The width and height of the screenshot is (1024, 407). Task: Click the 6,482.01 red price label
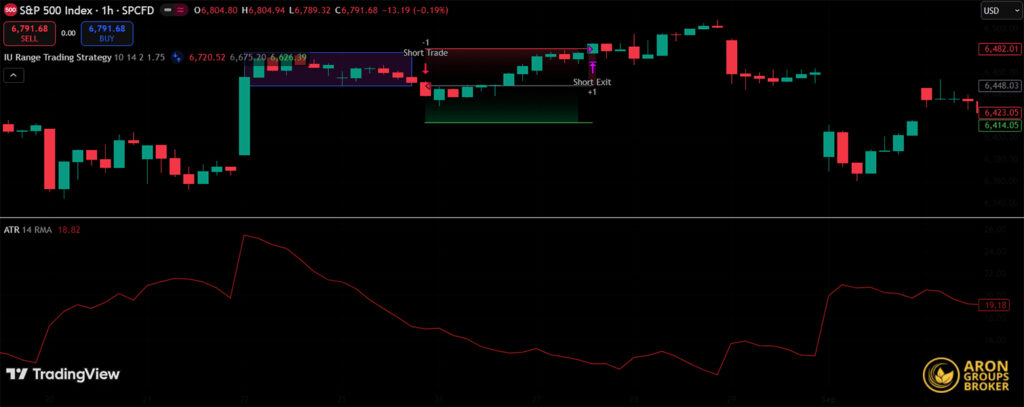tap(1000, 48)
